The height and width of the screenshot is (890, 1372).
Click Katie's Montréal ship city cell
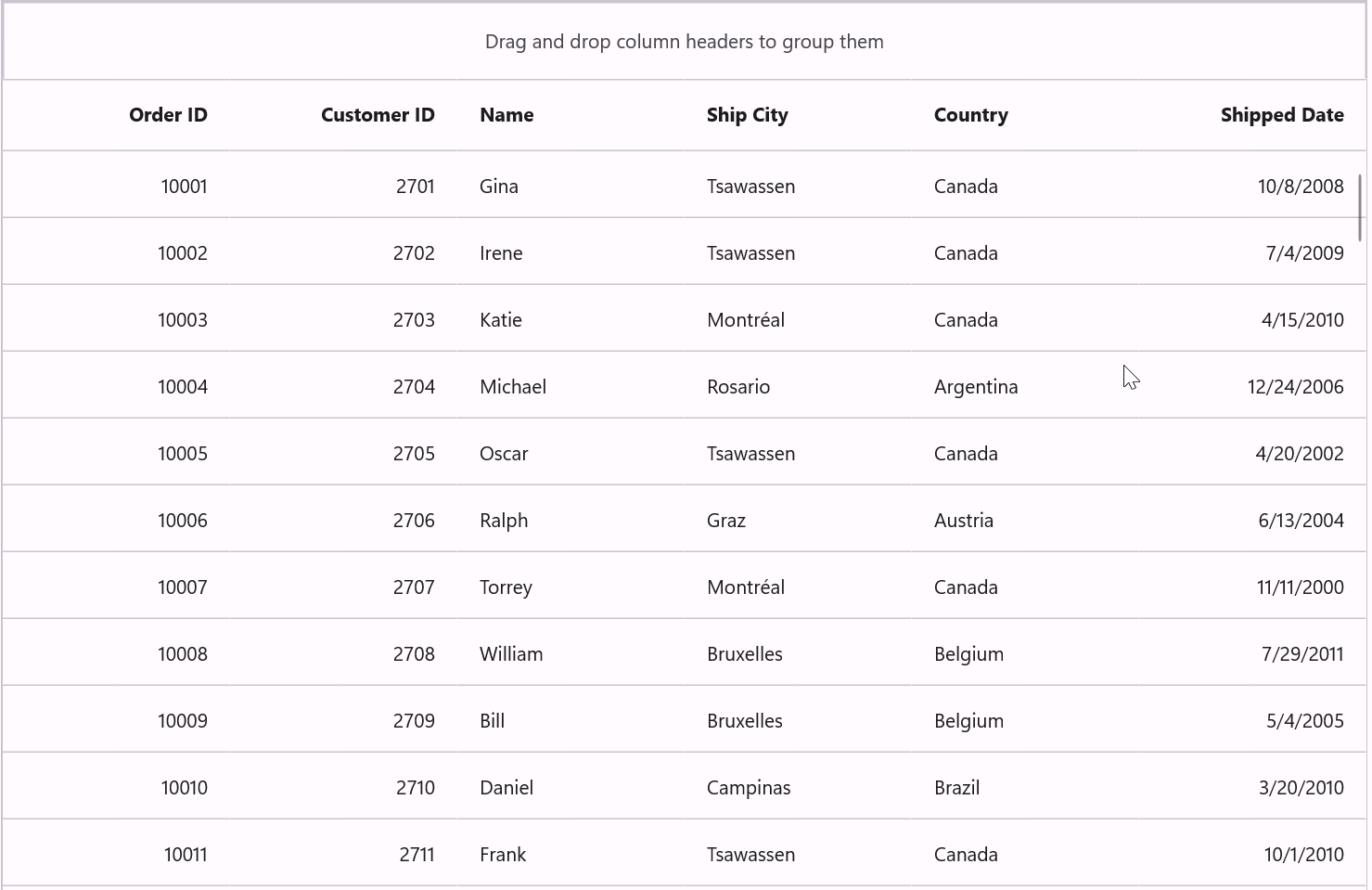tap(746, 319)
